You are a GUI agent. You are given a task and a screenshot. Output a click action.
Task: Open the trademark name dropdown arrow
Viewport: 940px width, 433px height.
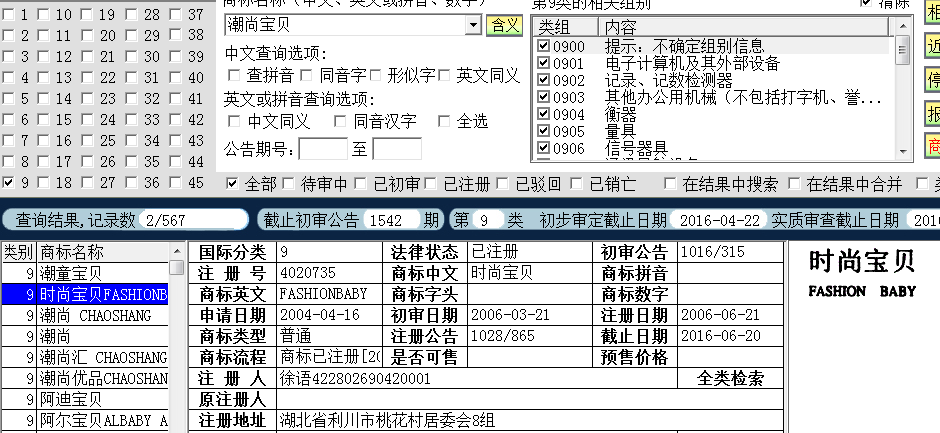474,25
